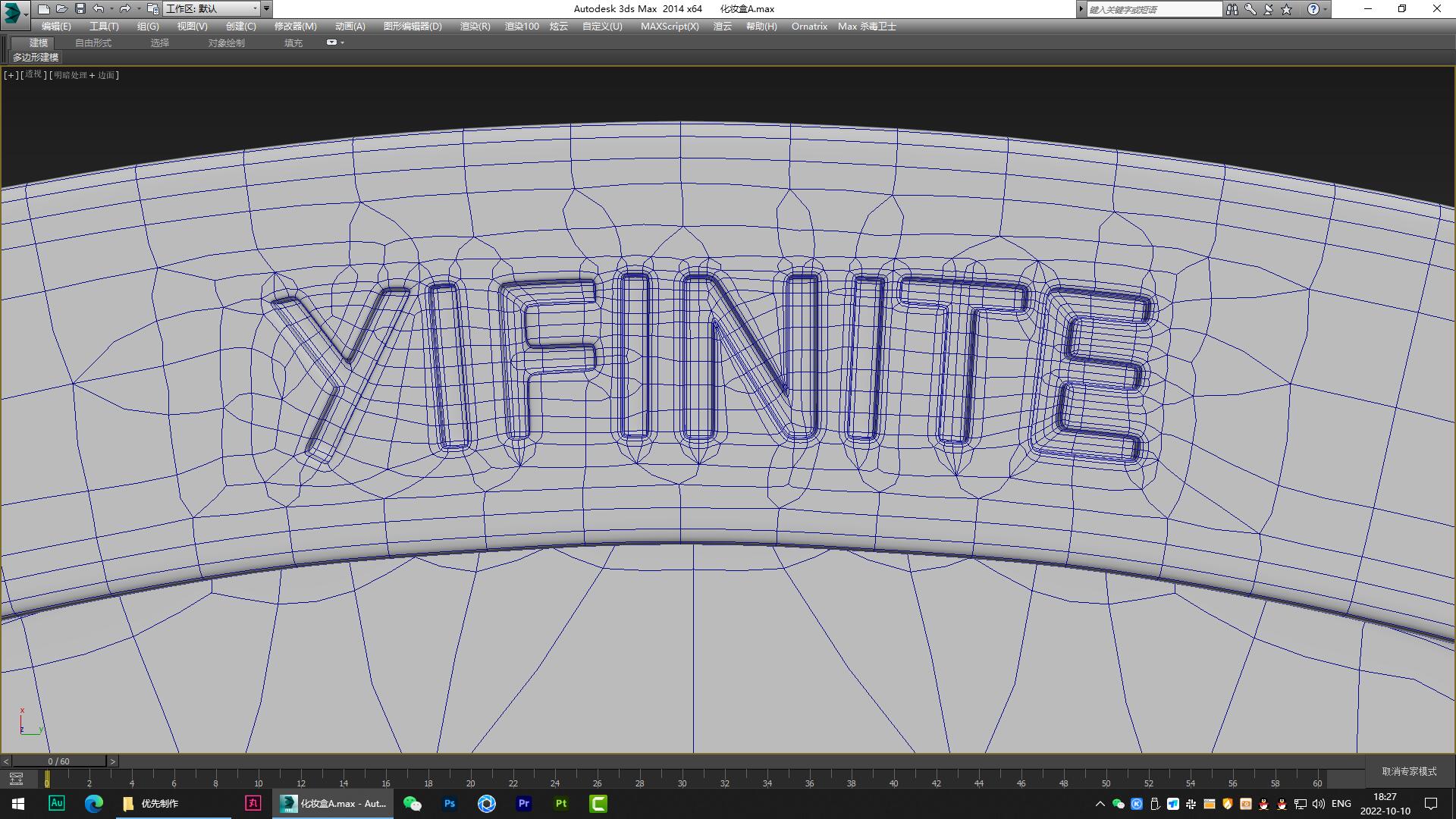
Task: Switch to the 自由形式 ribbon tab
Action: [x=93, y=42]
